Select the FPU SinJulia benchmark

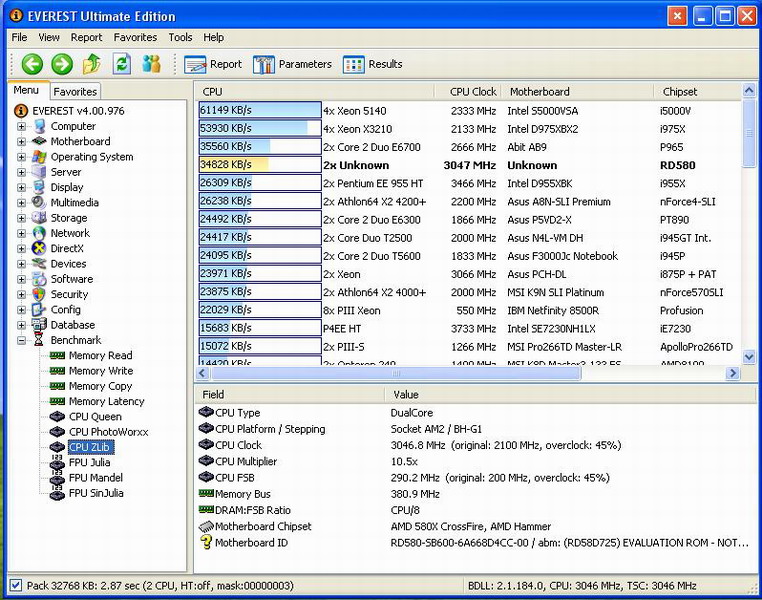coord(96,493)
